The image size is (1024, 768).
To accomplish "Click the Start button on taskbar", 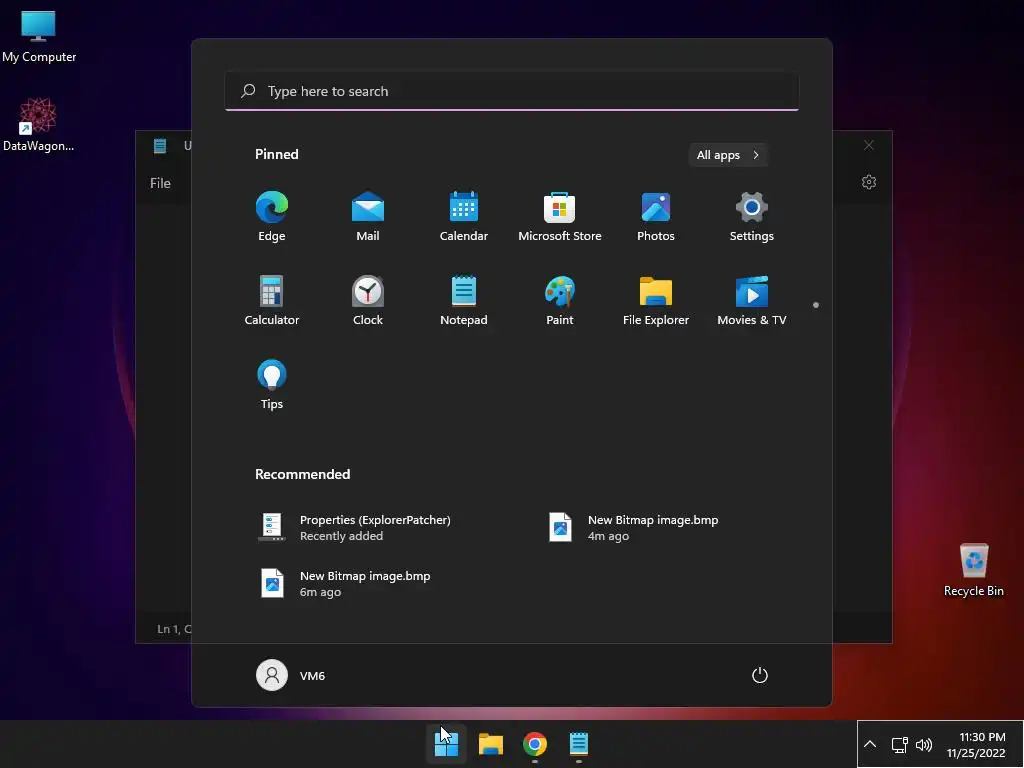I will click(446, 744).
